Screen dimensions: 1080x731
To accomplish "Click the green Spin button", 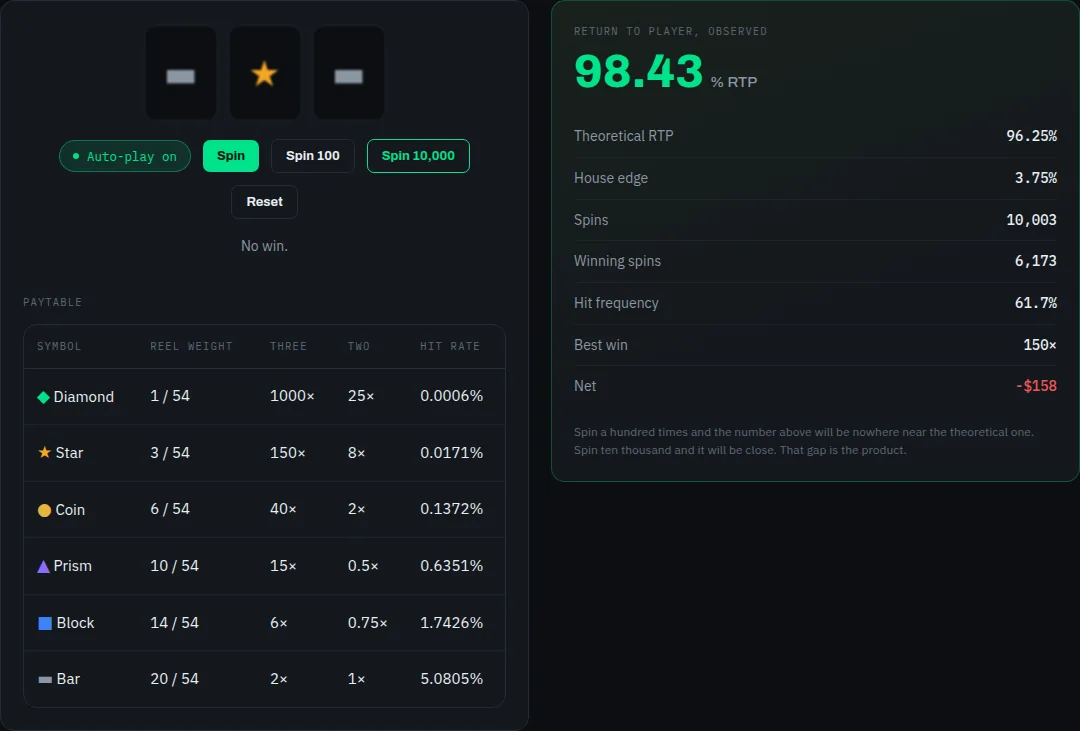I will coord(231,156).
